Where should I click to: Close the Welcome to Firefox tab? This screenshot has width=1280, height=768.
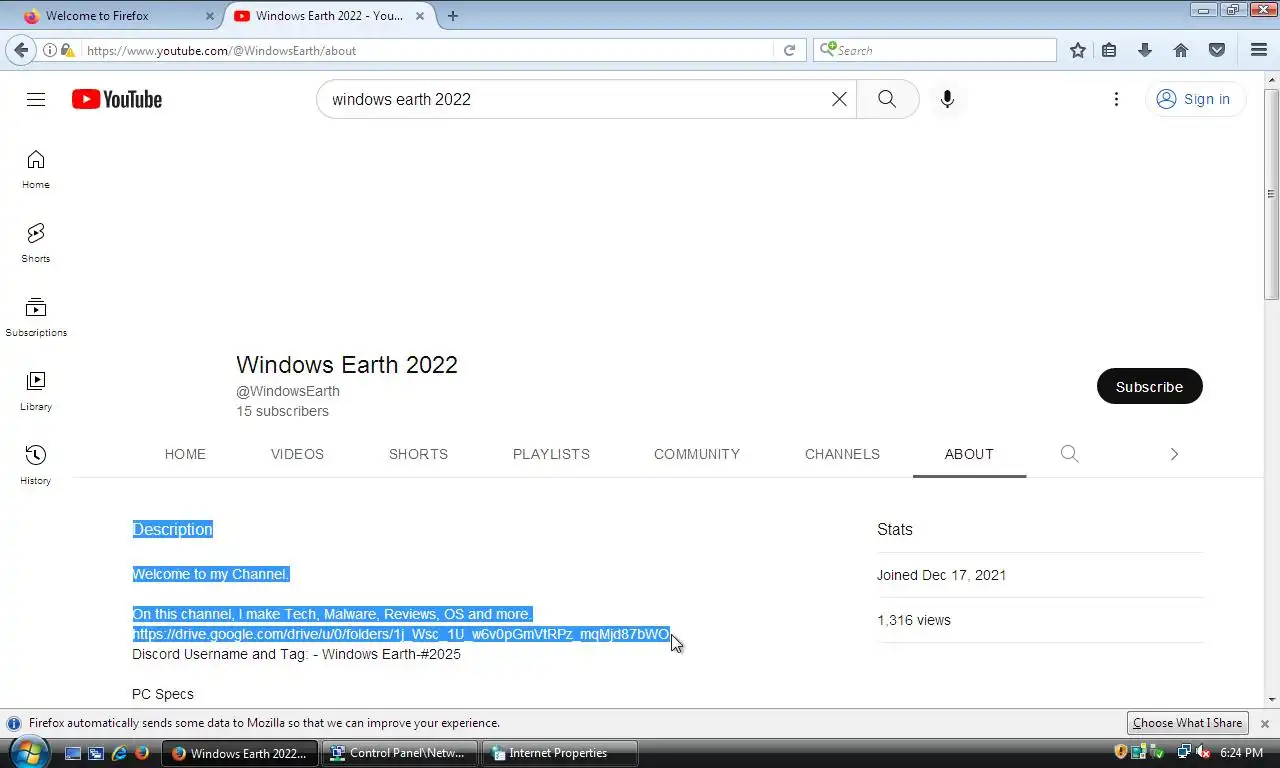[210, 16]
